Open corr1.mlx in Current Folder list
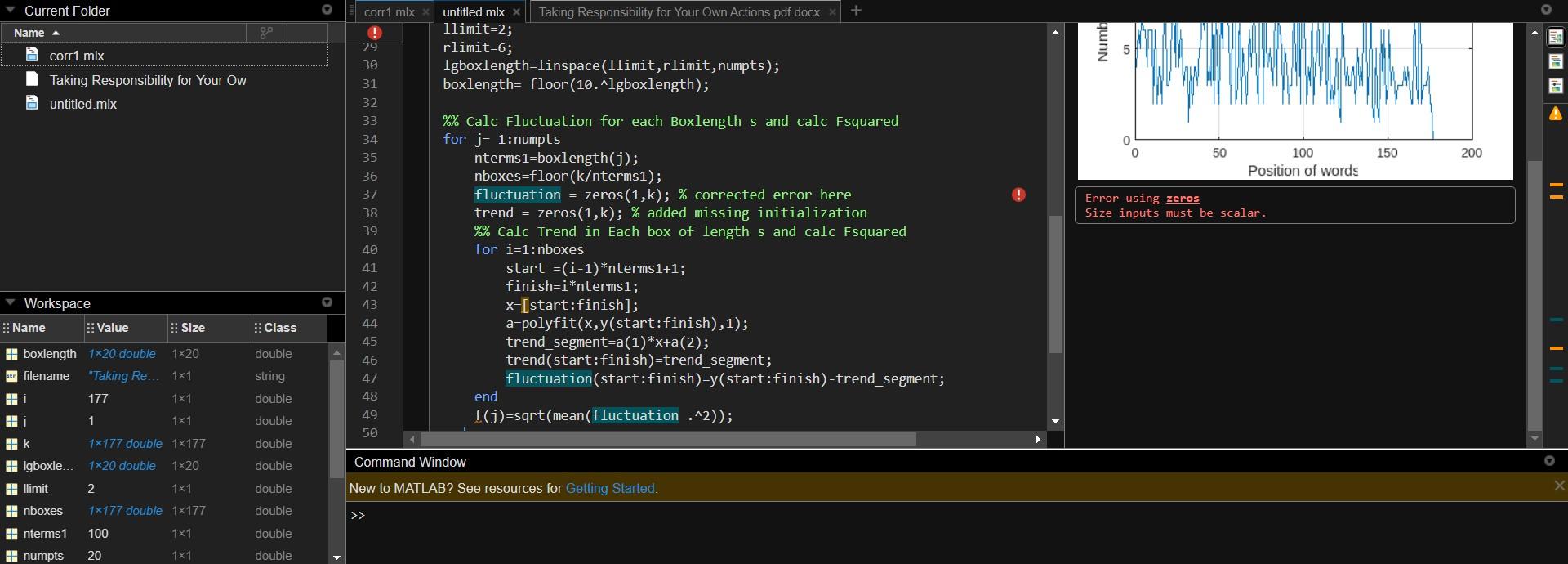 [77, 56]
